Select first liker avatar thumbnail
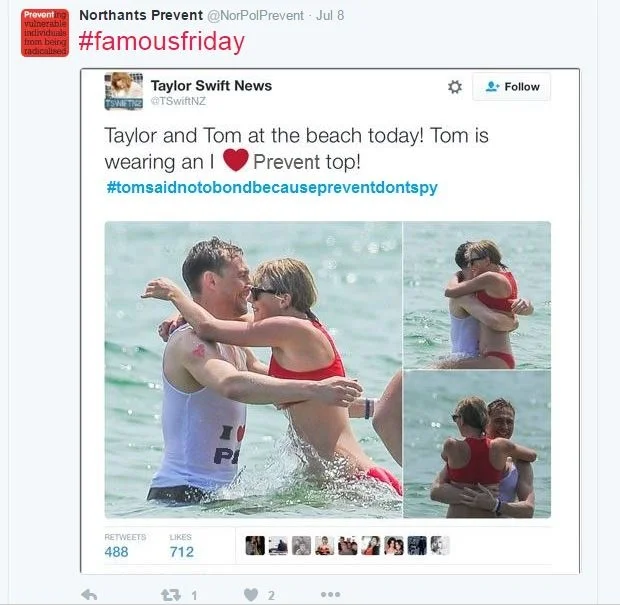This screenshot has height=605, width=620. pyautogui.click(x=255, y=546)
